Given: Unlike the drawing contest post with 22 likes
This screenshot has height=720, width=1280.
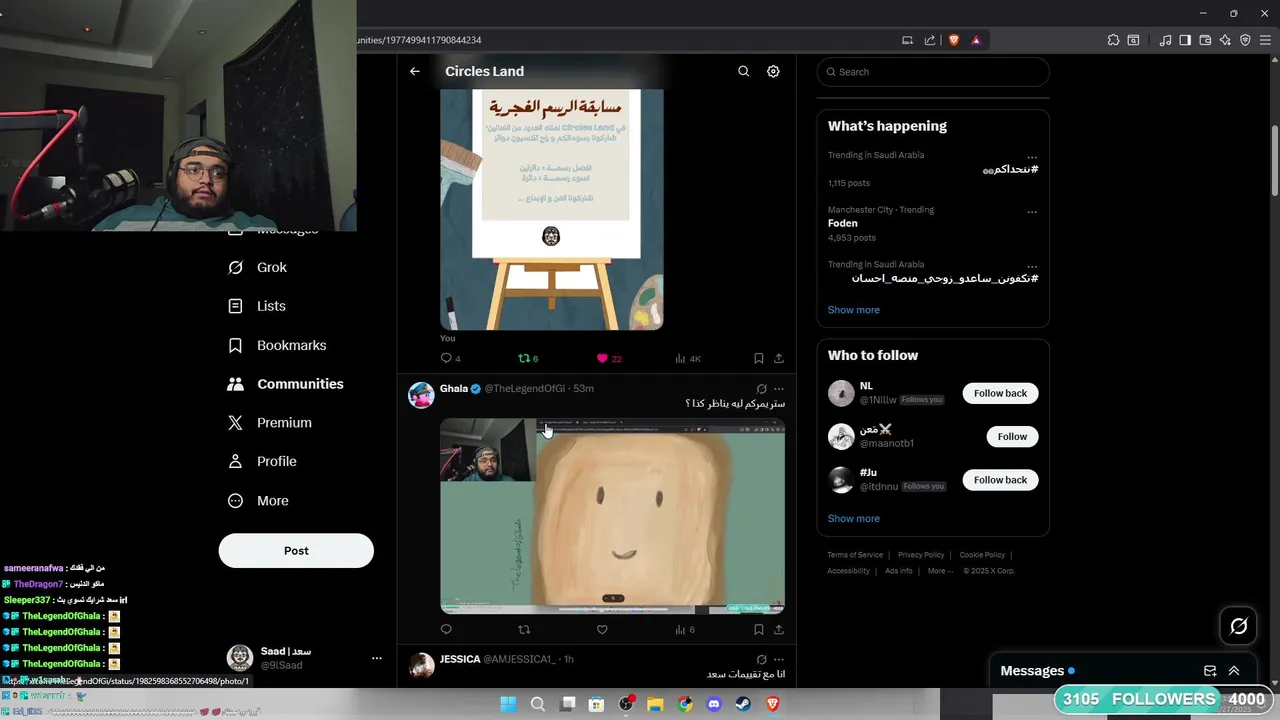Looking at the screenshot, I should pyautogui.click(x=609, y=358).
